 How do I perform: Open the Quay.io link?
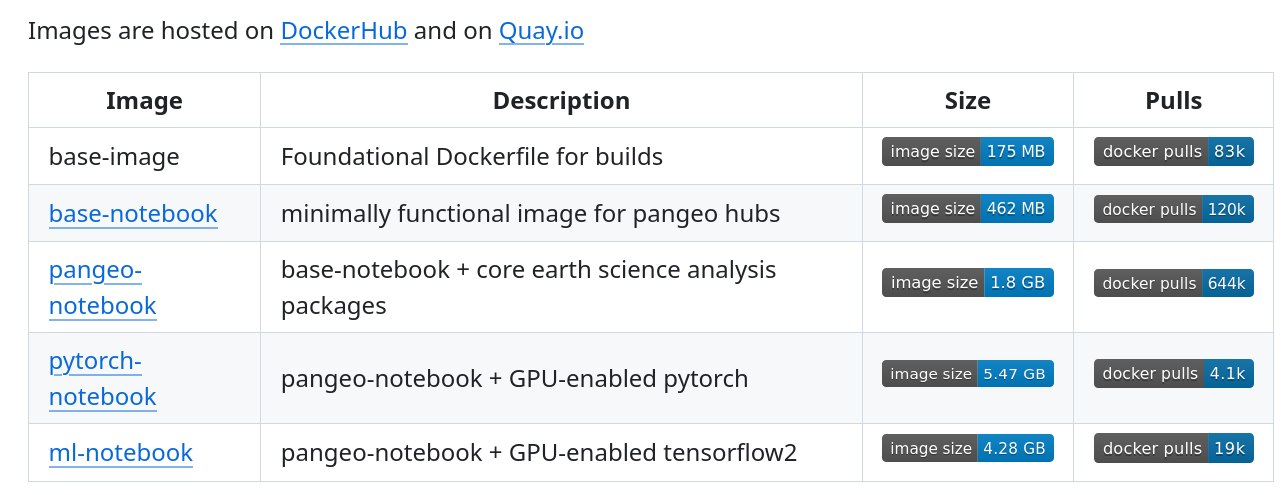[x=541, y=31]
